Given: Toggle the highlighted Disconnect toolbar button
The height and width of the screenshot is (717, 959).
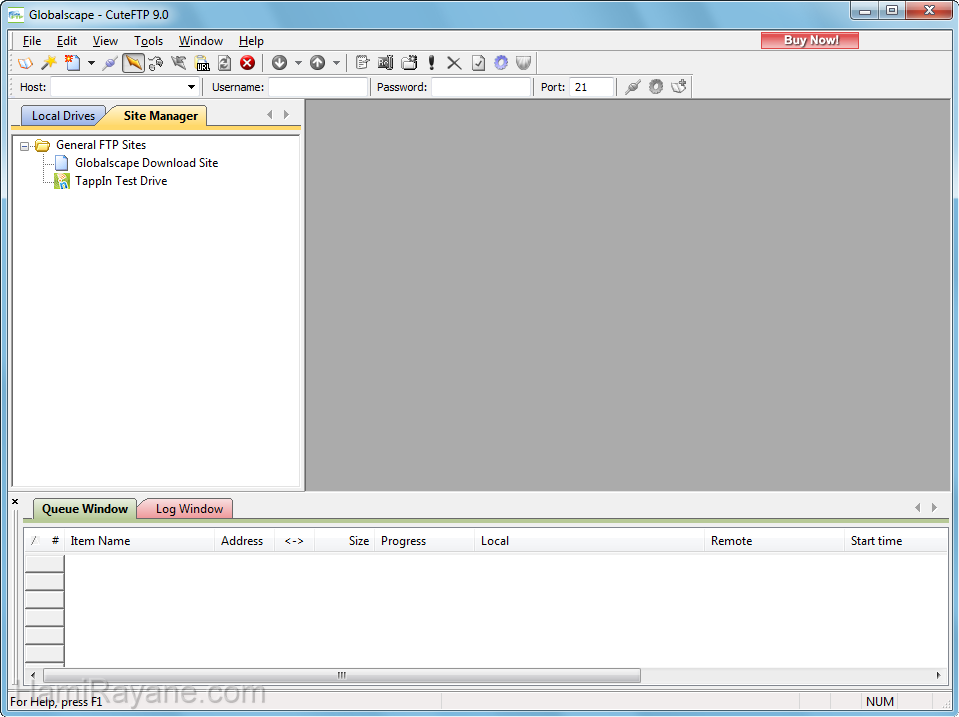Looking at the screenshot, I should pos(133,62).
